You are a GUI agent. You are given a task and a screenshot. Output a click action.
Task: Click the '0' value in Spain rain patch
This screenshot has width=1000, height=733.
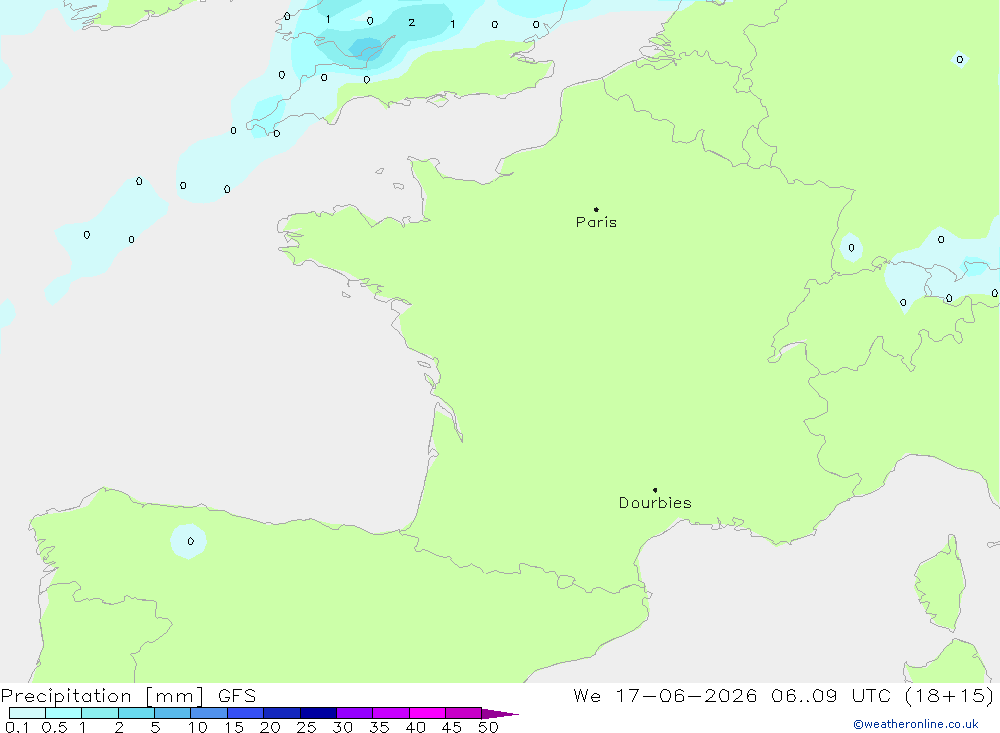point(191,541)
